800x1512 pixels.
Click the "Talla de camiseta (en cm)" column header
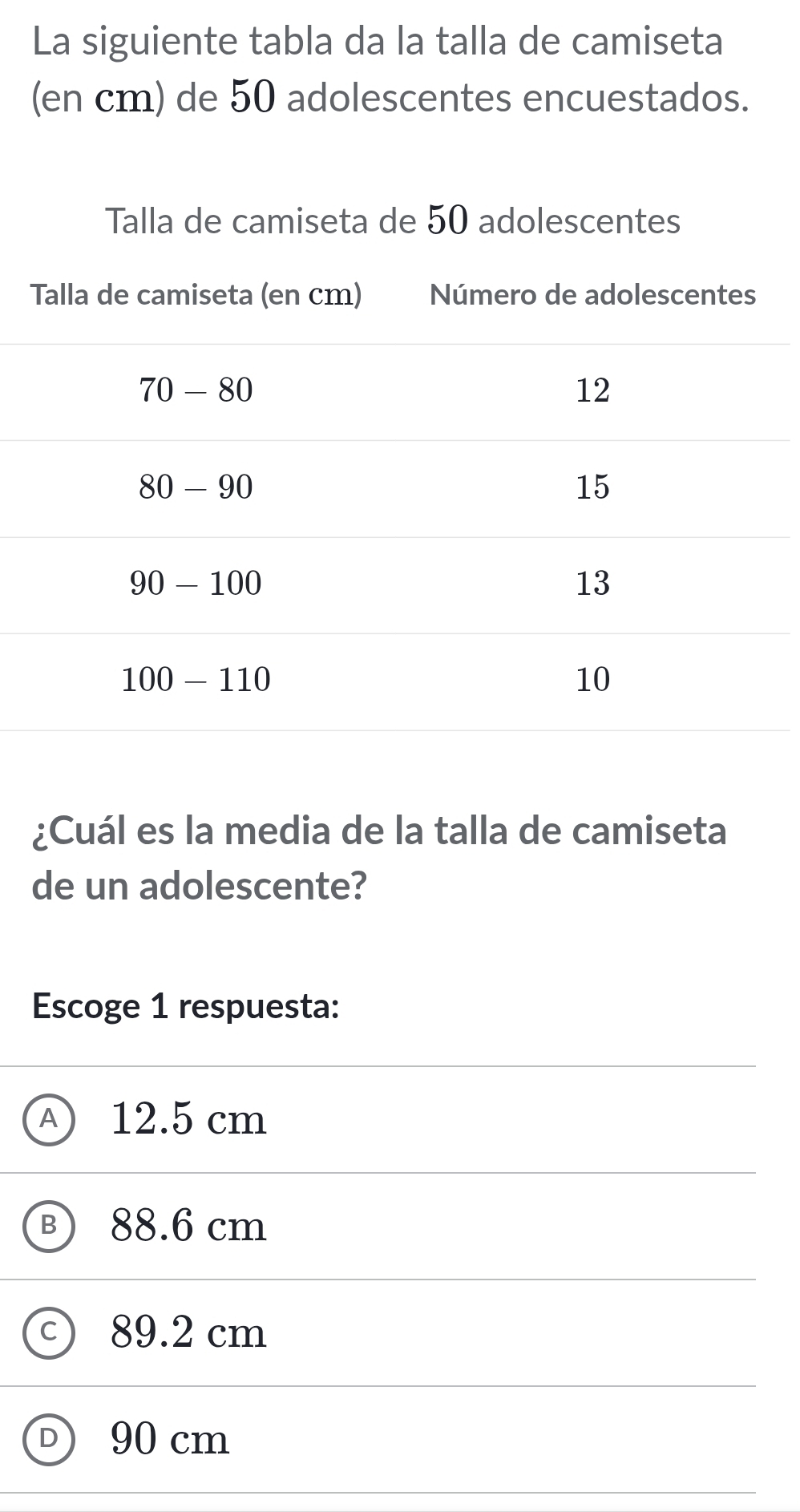coord(196,296)
